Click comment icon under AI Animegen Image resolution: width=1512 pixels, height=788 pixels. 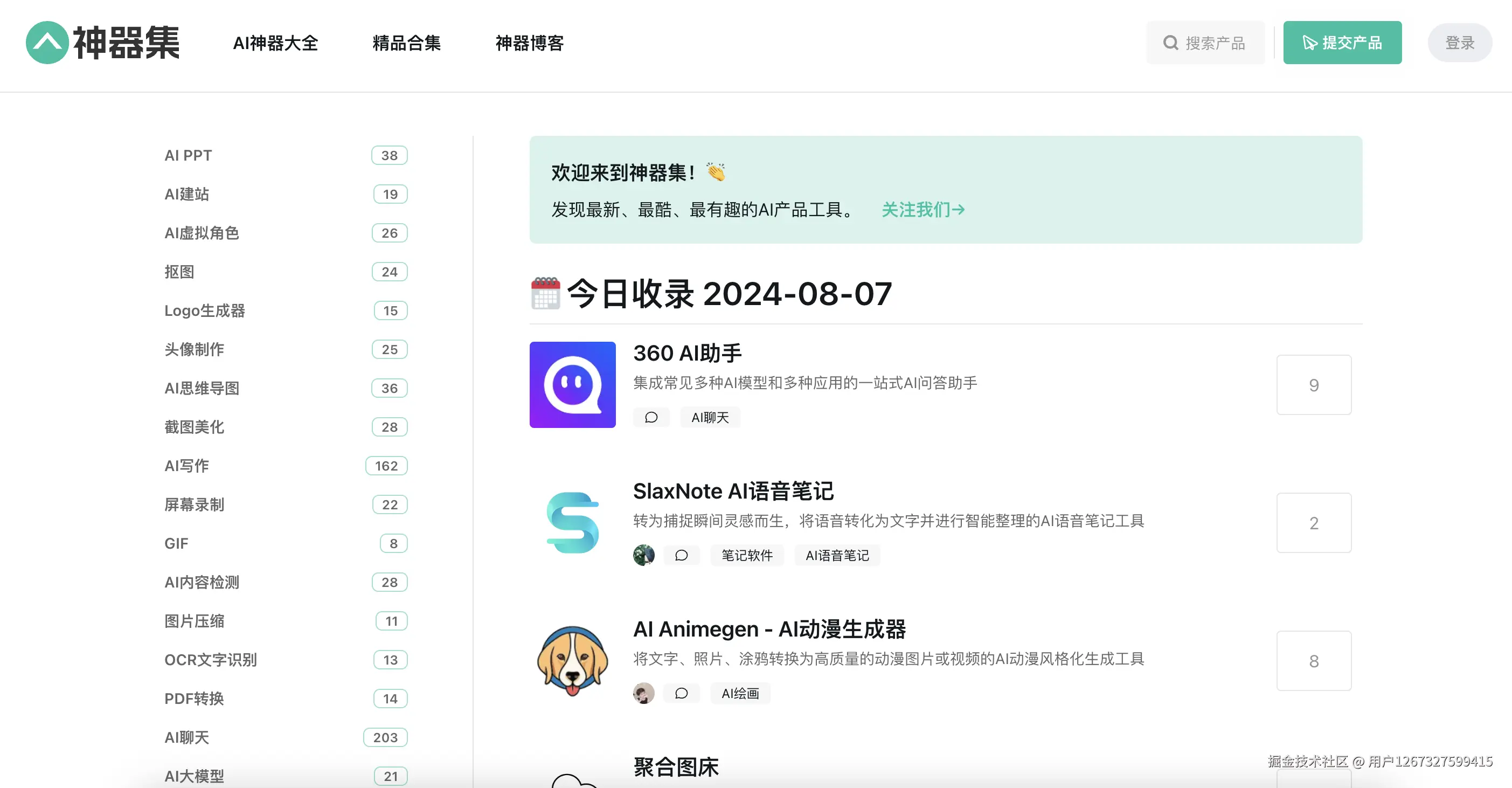pyautogui.click(x=682, y=694)
